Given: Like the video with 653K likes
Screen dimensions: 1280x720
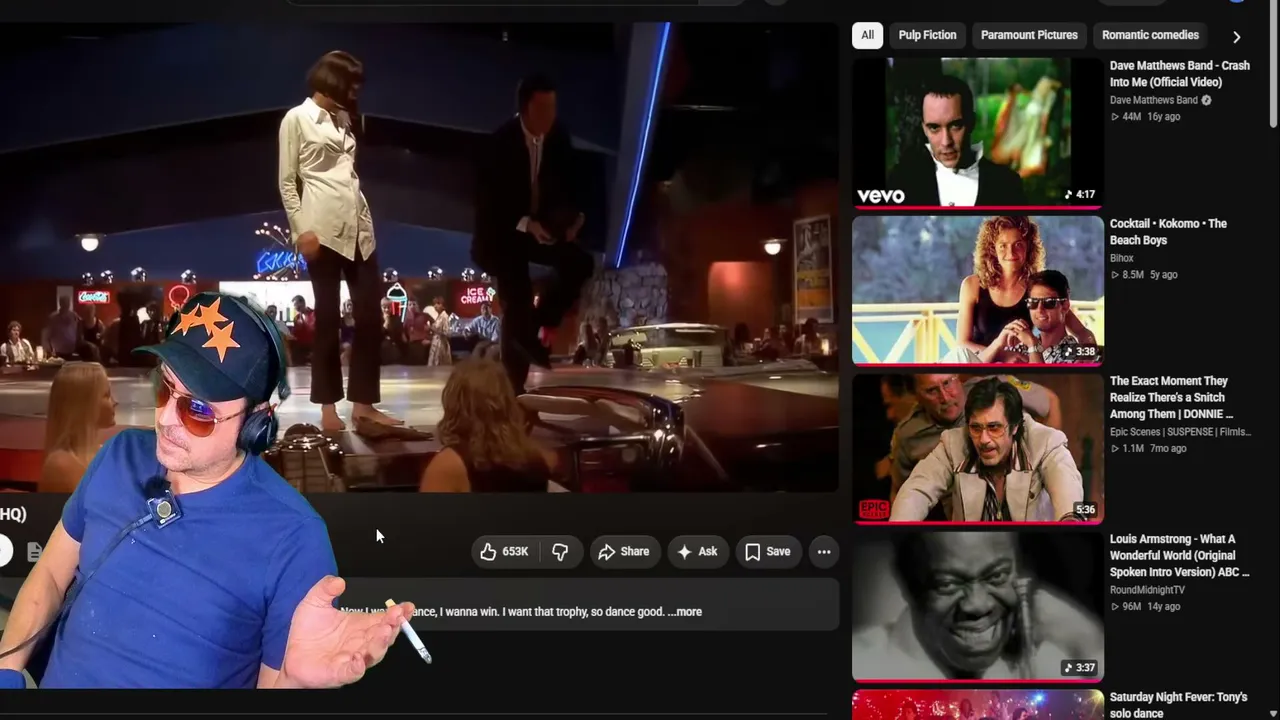Looking at the screenshot, I should [x=506, y=552].
